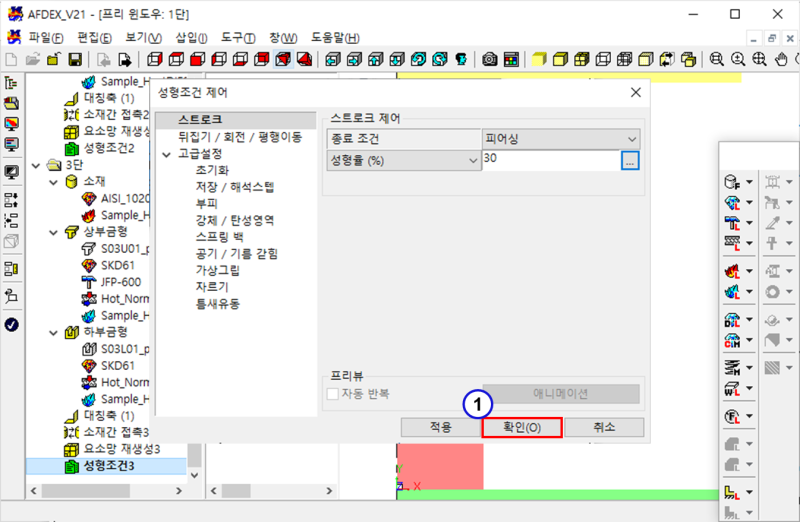Screen dimensions: 800x522
Task: Click the 적용 button
Action: tap(440, 427)
